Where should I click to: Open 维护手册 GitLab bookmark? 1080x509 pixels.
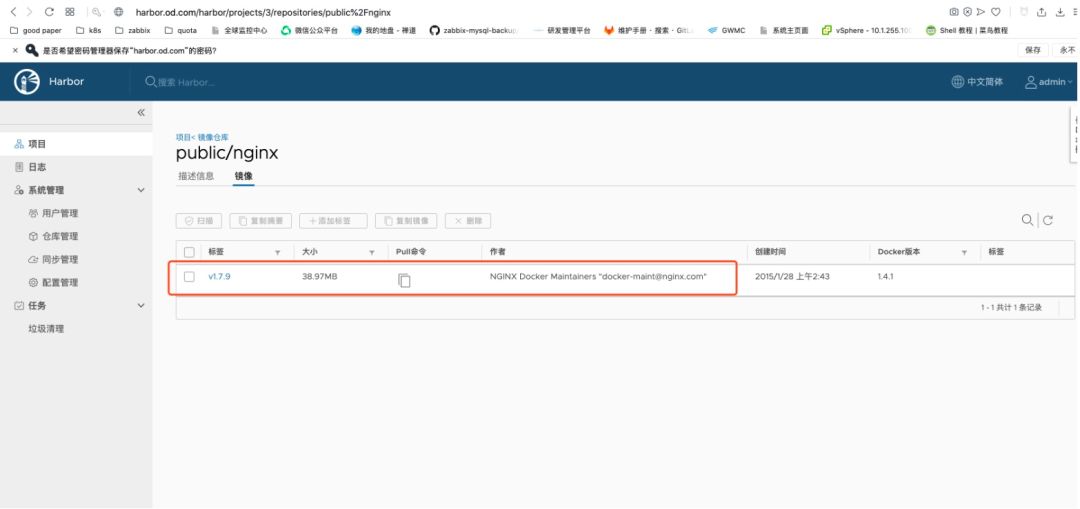(648, 30)
